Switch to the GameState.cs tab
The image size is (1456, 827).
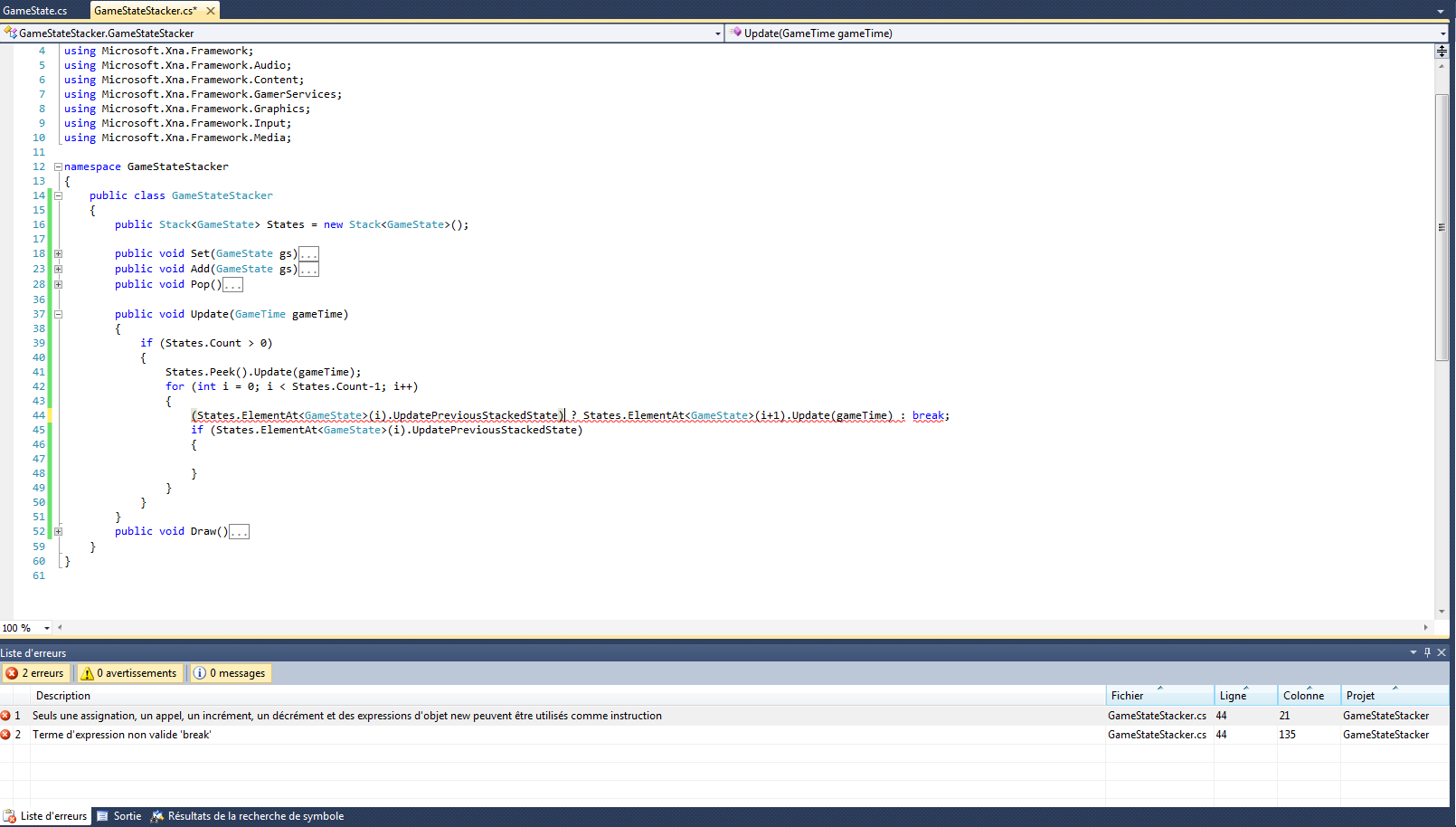tap(36, 11)
